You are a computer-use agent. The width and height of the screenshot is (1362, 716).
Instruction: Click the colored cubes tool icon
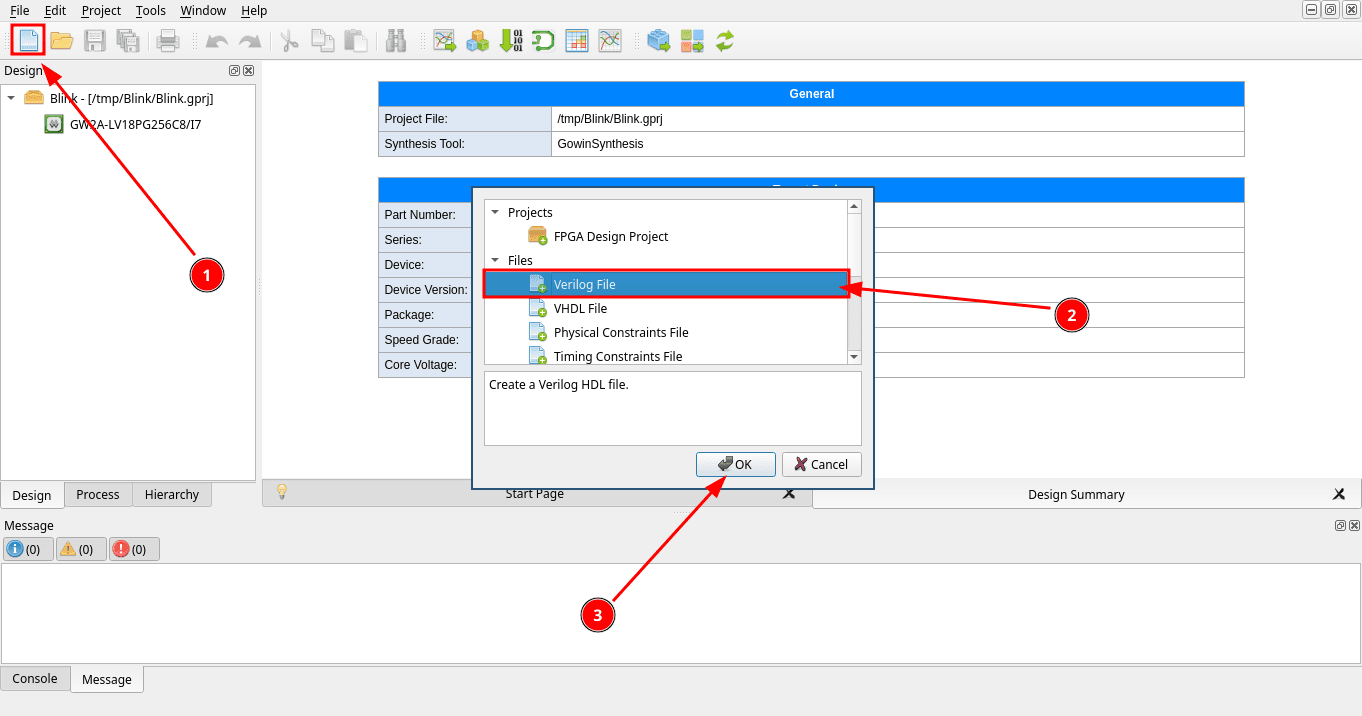[478, 40]
